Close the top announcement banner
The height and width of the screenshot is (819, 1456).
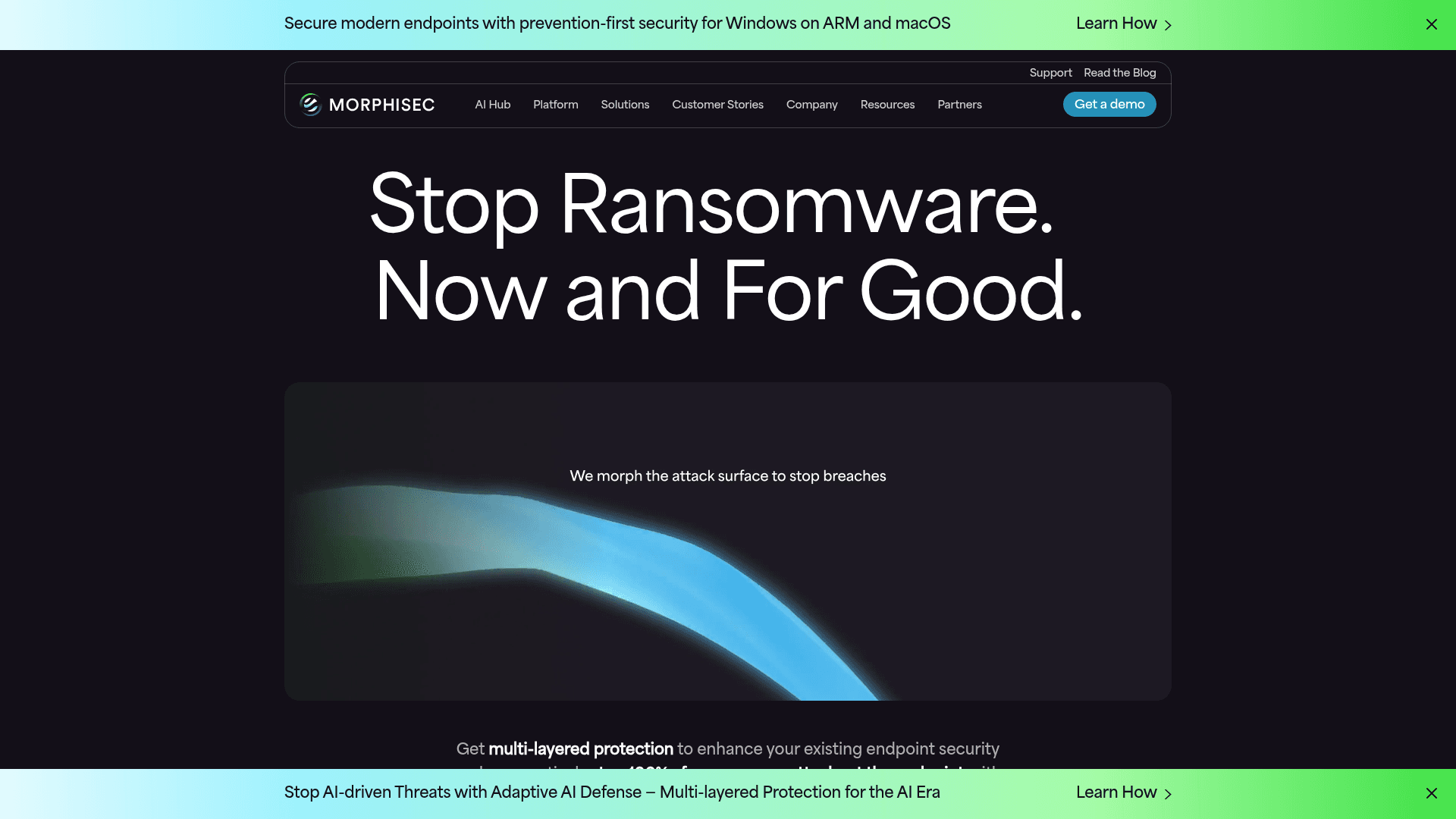point(1431,24)
